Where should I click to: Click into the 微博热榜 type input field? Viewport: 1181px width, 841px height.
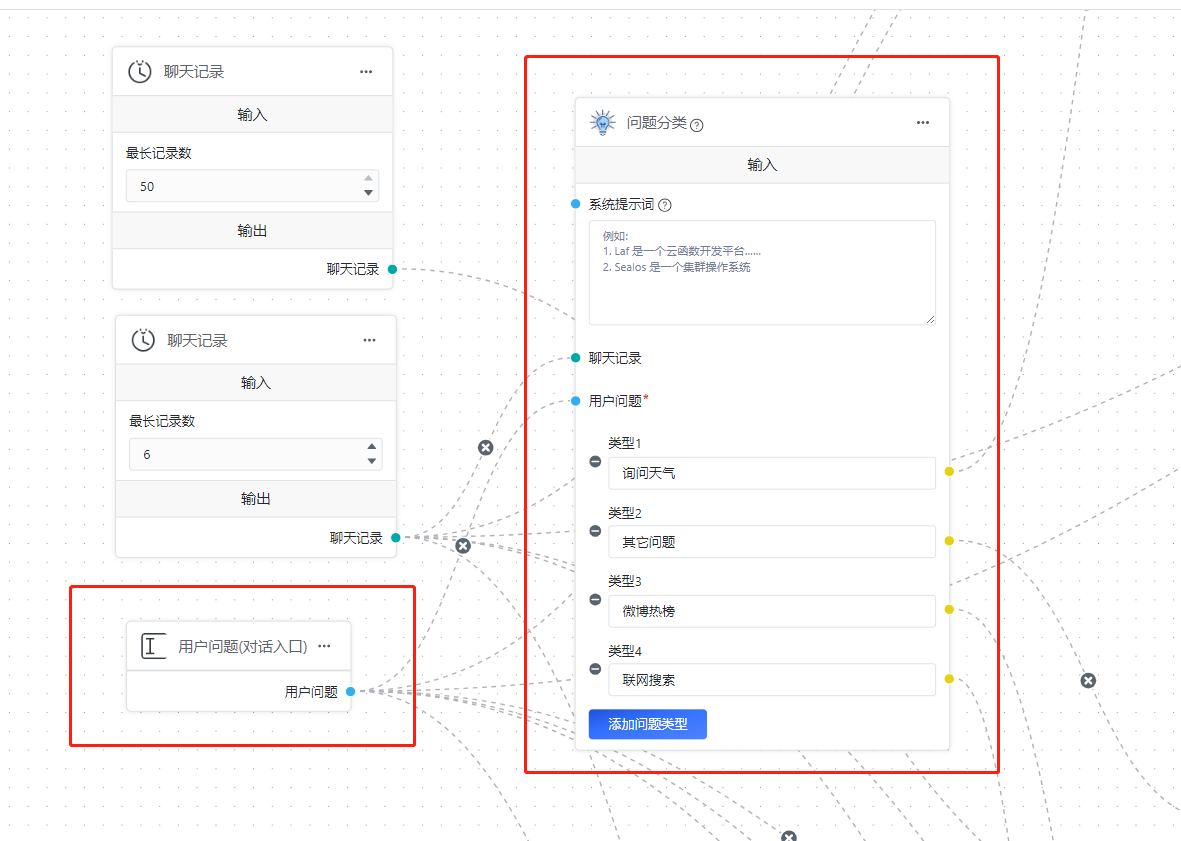pyautogui.click(x=771, y=611)
